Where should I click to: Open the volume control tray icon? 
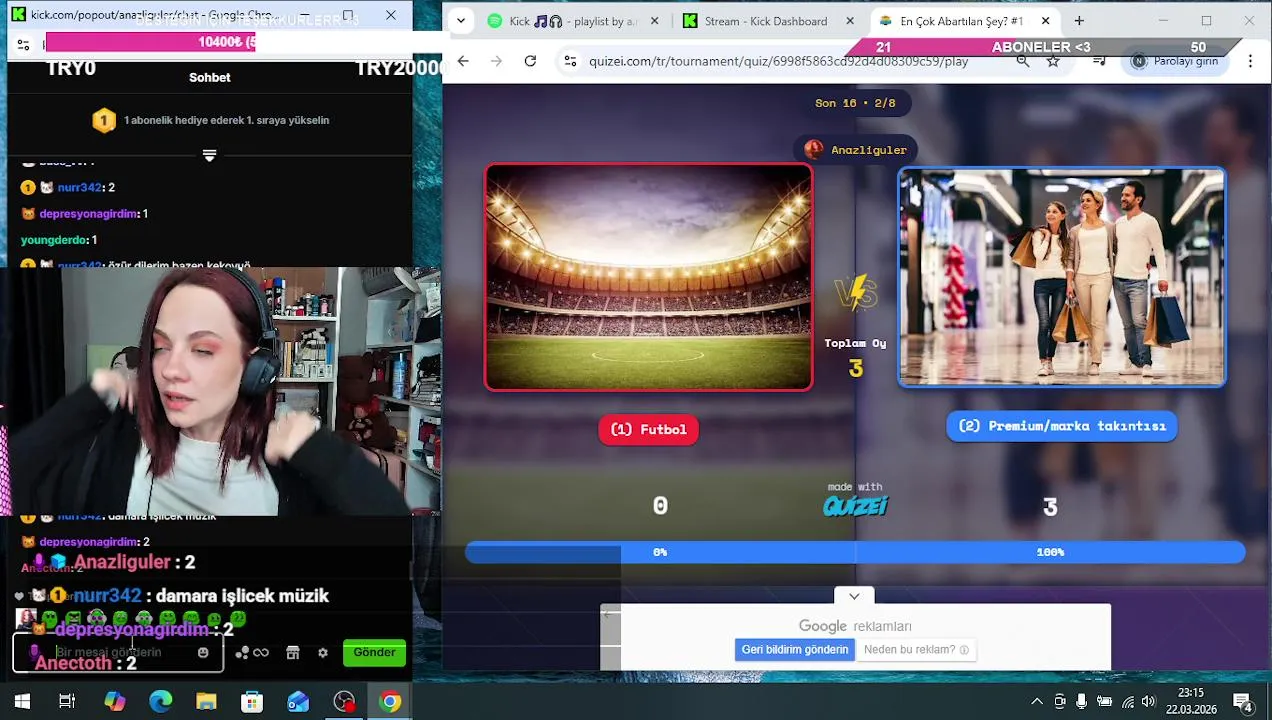coord(1149,702)
